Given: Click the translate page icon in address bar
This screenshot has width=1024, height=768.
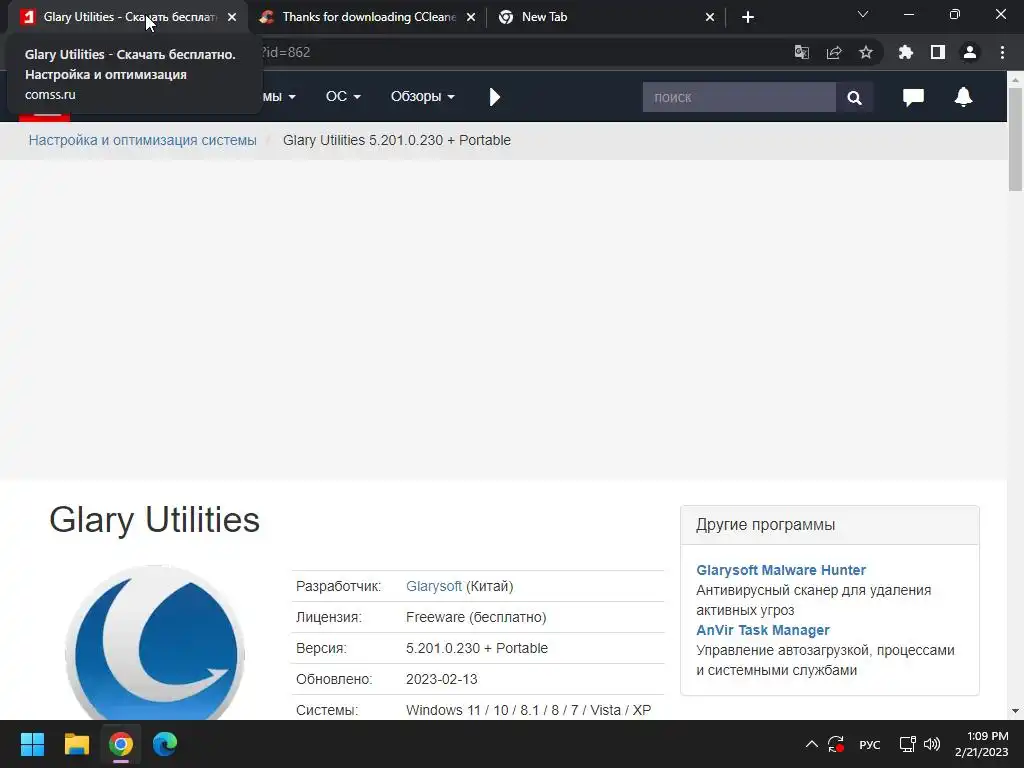Looking at the screenshot, I should 801,52.
